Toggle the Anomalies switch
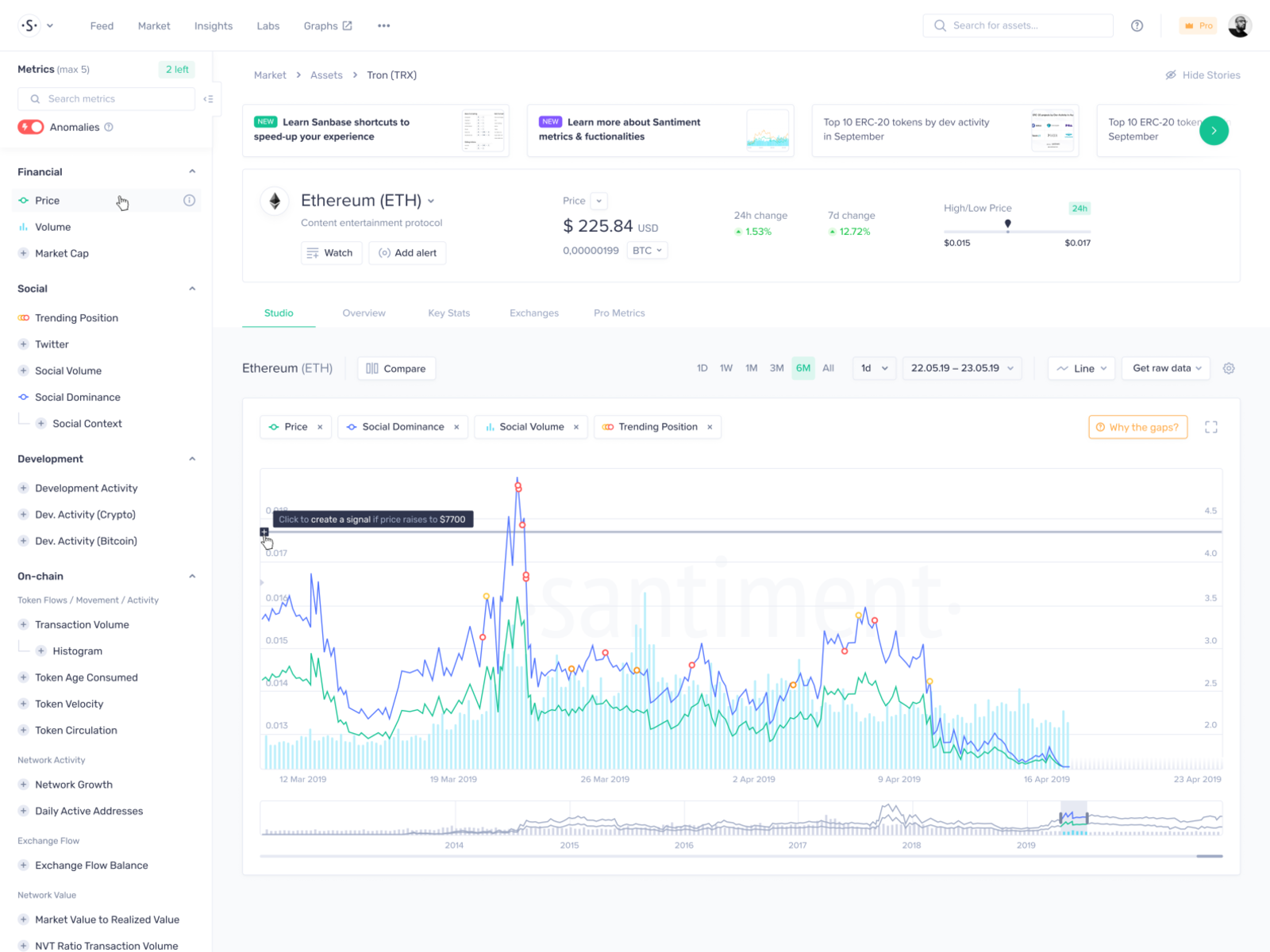 [31, 127]
